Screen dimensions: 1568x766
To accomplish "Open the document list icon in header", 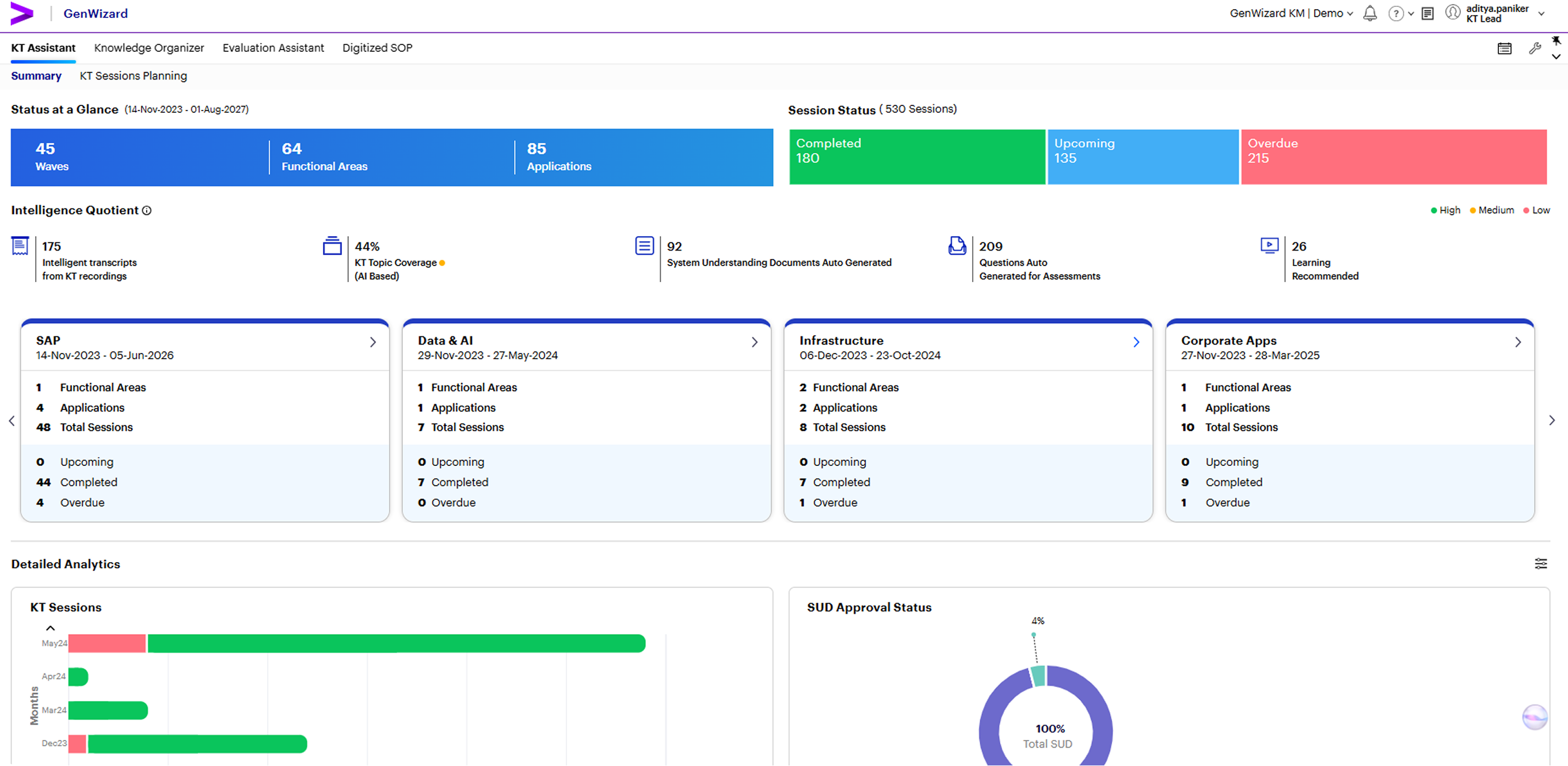I will pyautogui.click(x=1428, y=13).
